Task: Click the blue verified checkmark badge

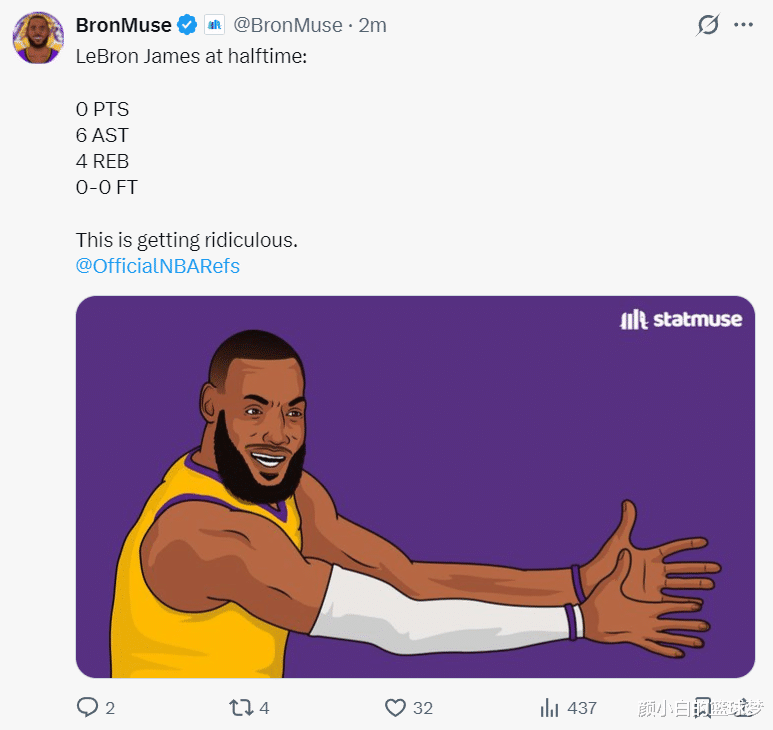Action: pos(187,25)
